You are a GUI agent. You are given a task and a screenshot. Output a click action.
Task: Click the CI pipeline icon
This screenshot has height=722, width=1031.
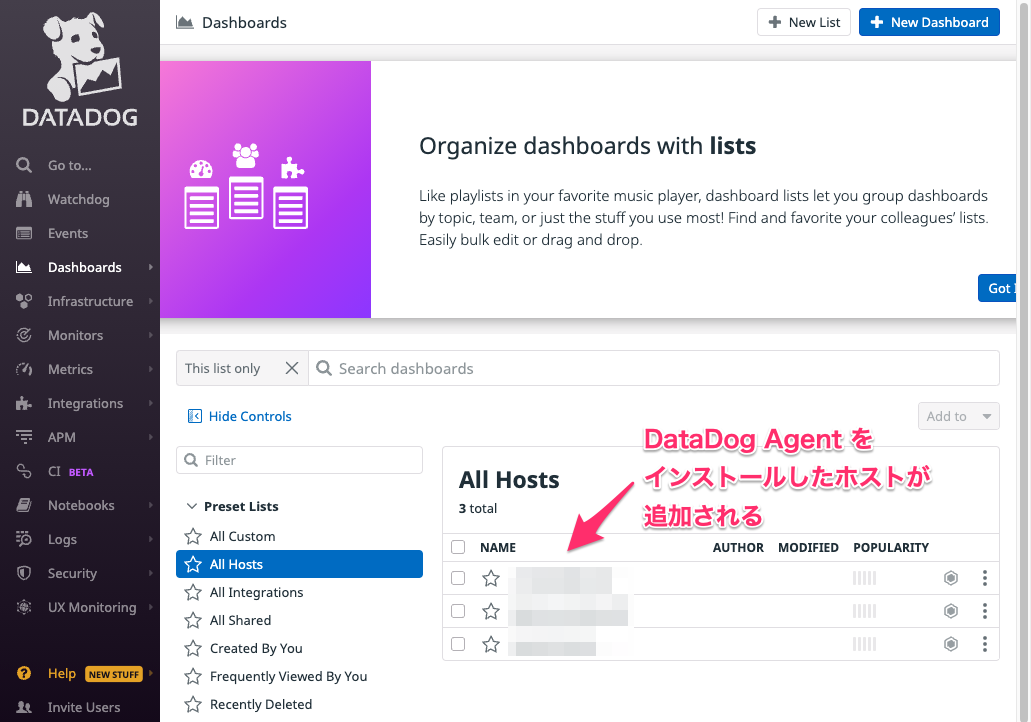[24, 471]
